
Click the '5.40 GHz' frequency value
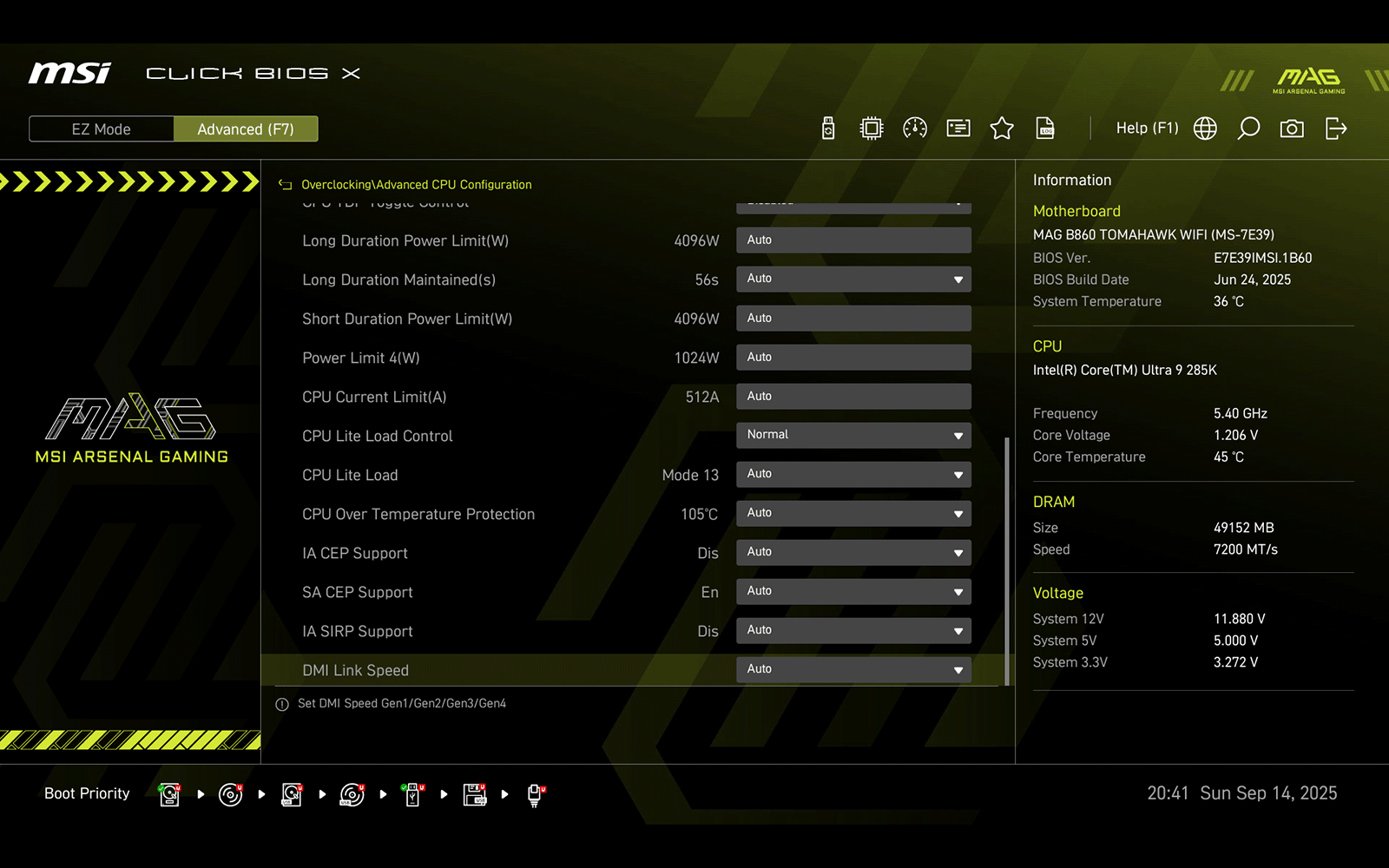(x=1241, y=414)
